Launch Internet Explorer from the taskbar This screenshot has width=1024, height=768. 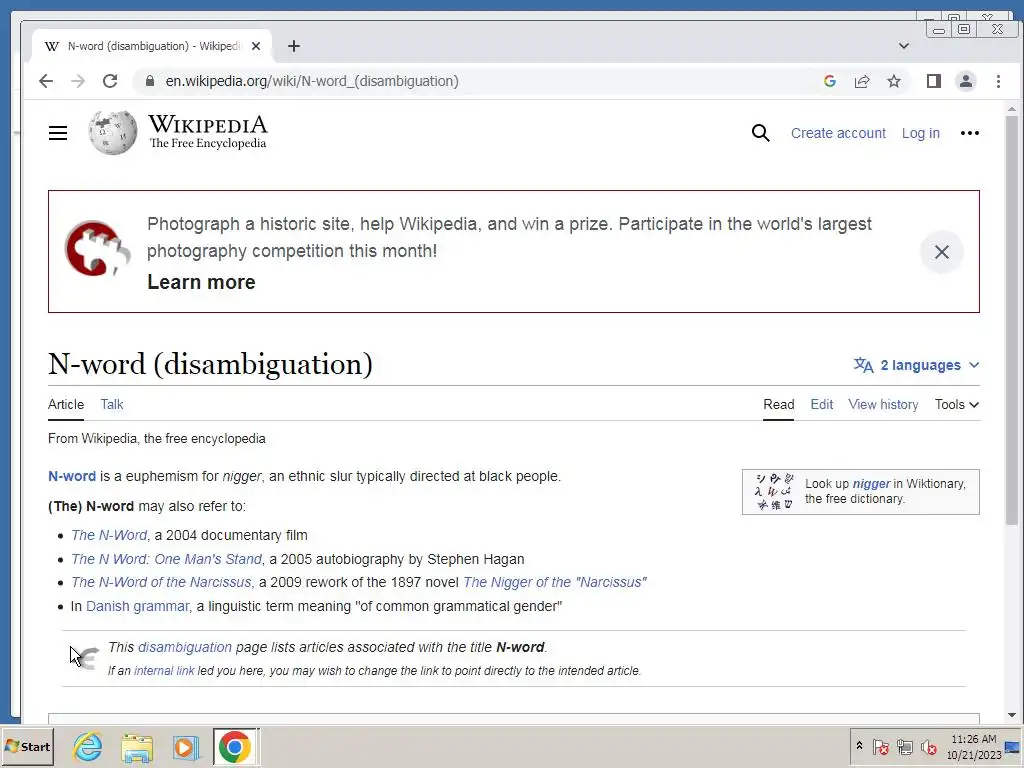[88, 747]
